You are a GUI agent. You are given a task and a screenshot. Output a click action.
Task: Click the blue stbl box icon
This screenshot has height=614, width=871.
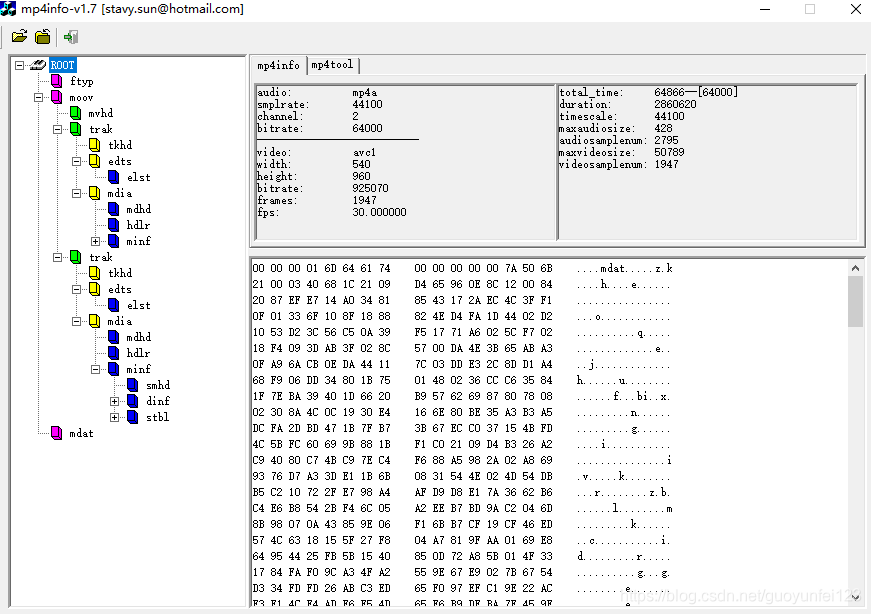133,417
